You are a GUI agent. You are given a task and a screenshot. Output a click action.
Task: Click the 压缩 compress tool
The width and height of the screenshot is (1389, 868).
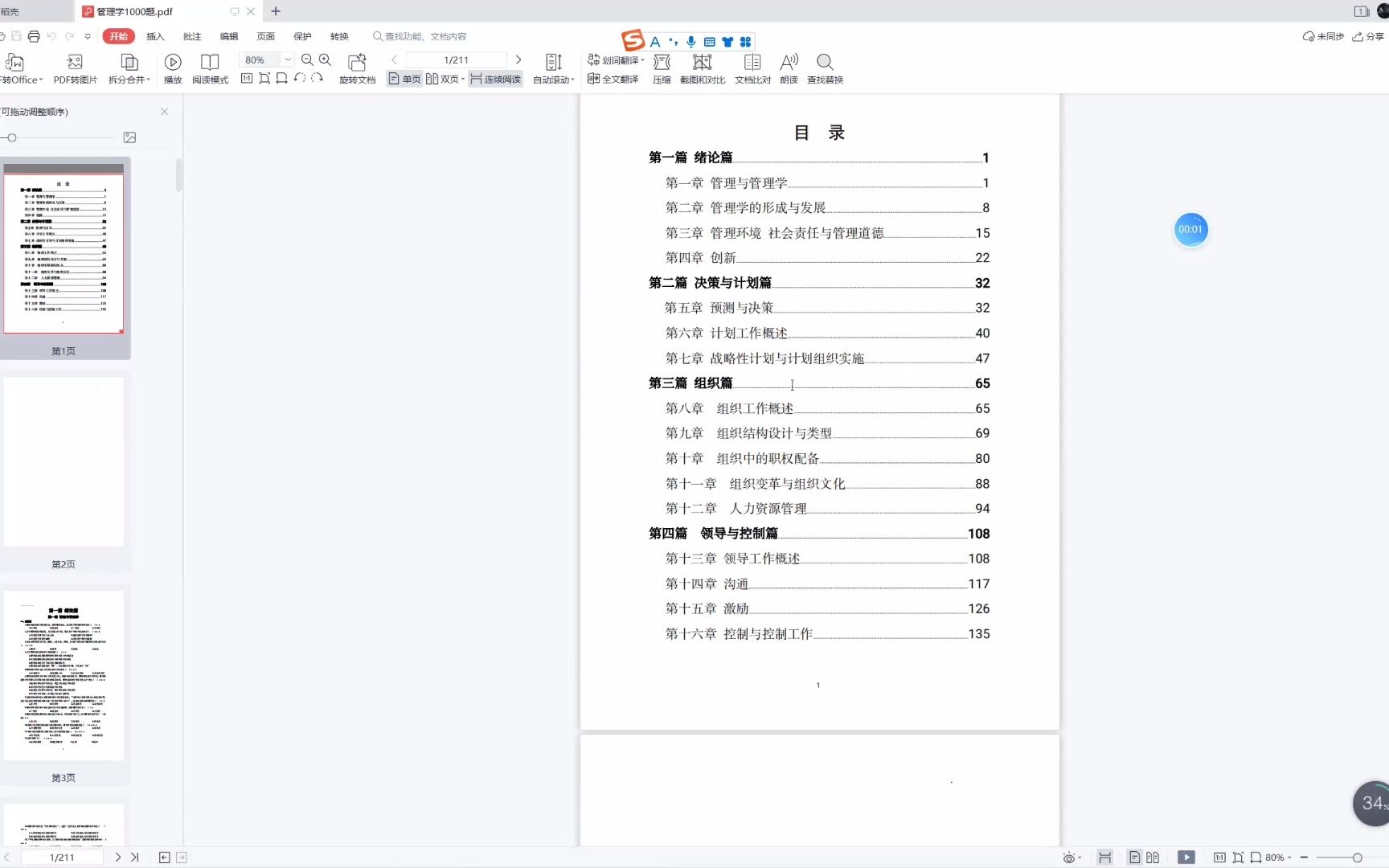662,69
